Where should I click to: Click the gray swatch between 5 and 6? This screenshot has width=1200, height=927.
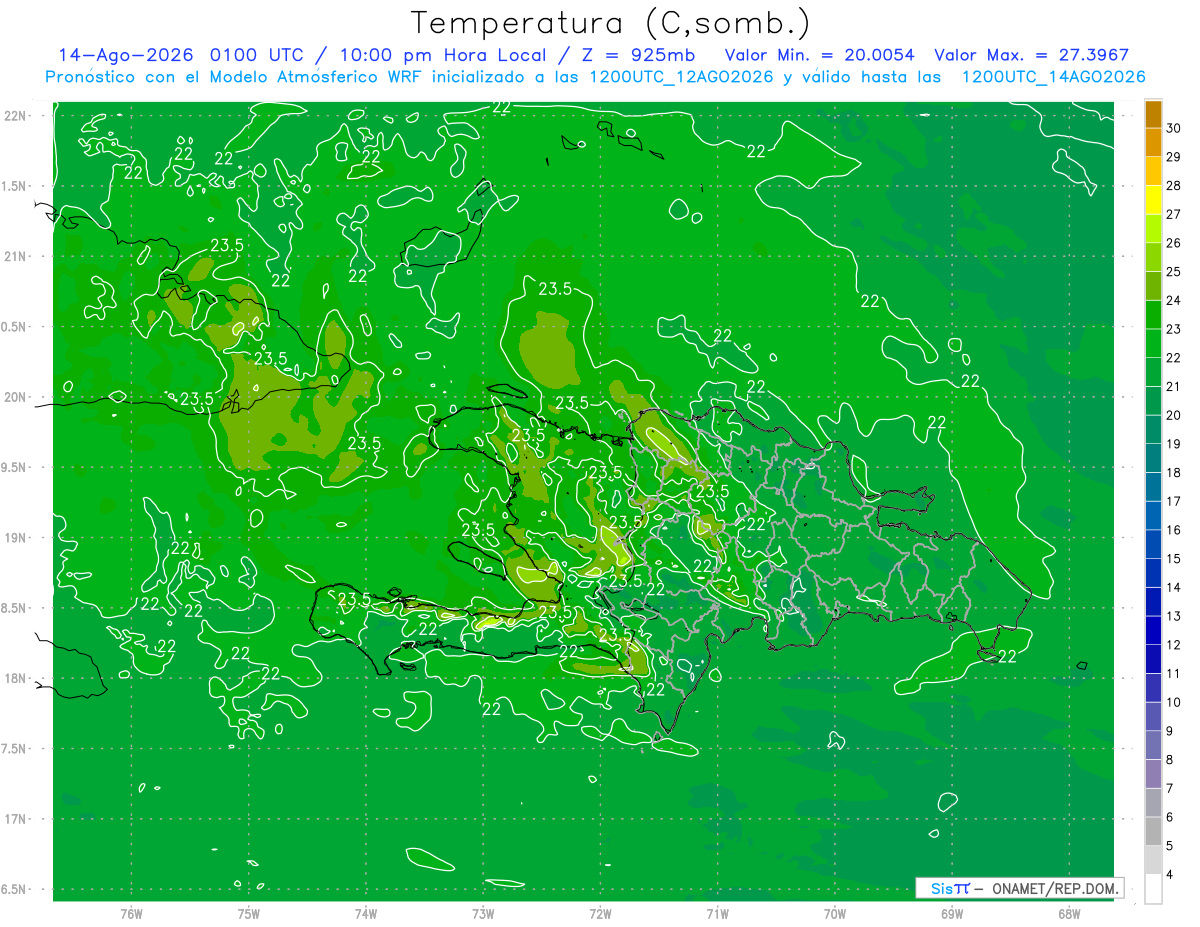(x=1153, y=832)
